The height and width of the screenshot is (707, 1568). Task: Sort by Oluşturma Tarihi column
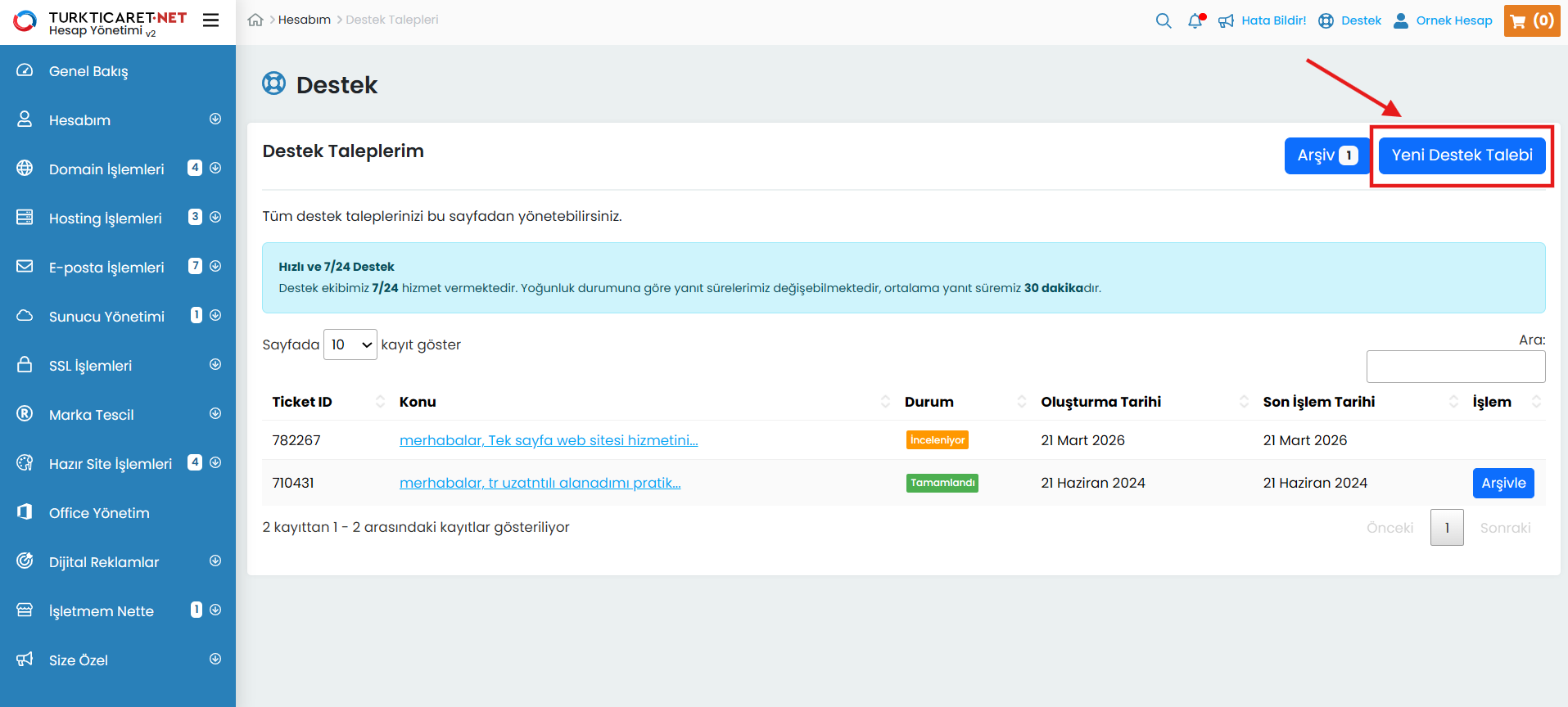(x=1244, y=402)
